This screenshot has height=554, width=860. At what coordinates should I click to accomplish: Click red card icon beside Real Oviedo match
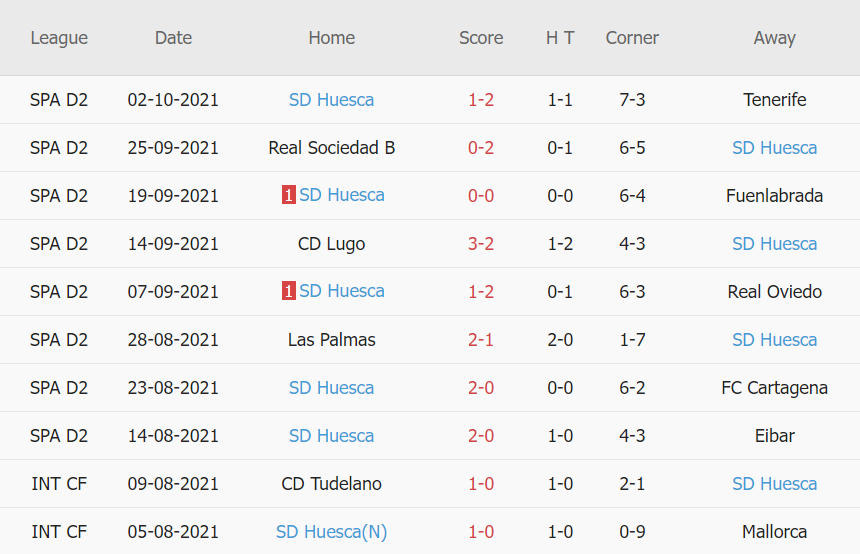(288, 292)
